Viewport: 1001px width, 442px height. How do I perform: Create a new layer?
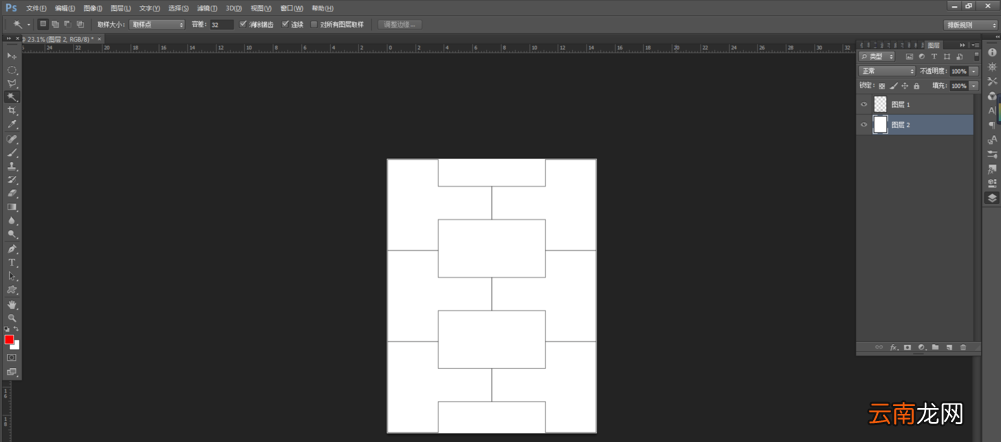click(949, 347)
